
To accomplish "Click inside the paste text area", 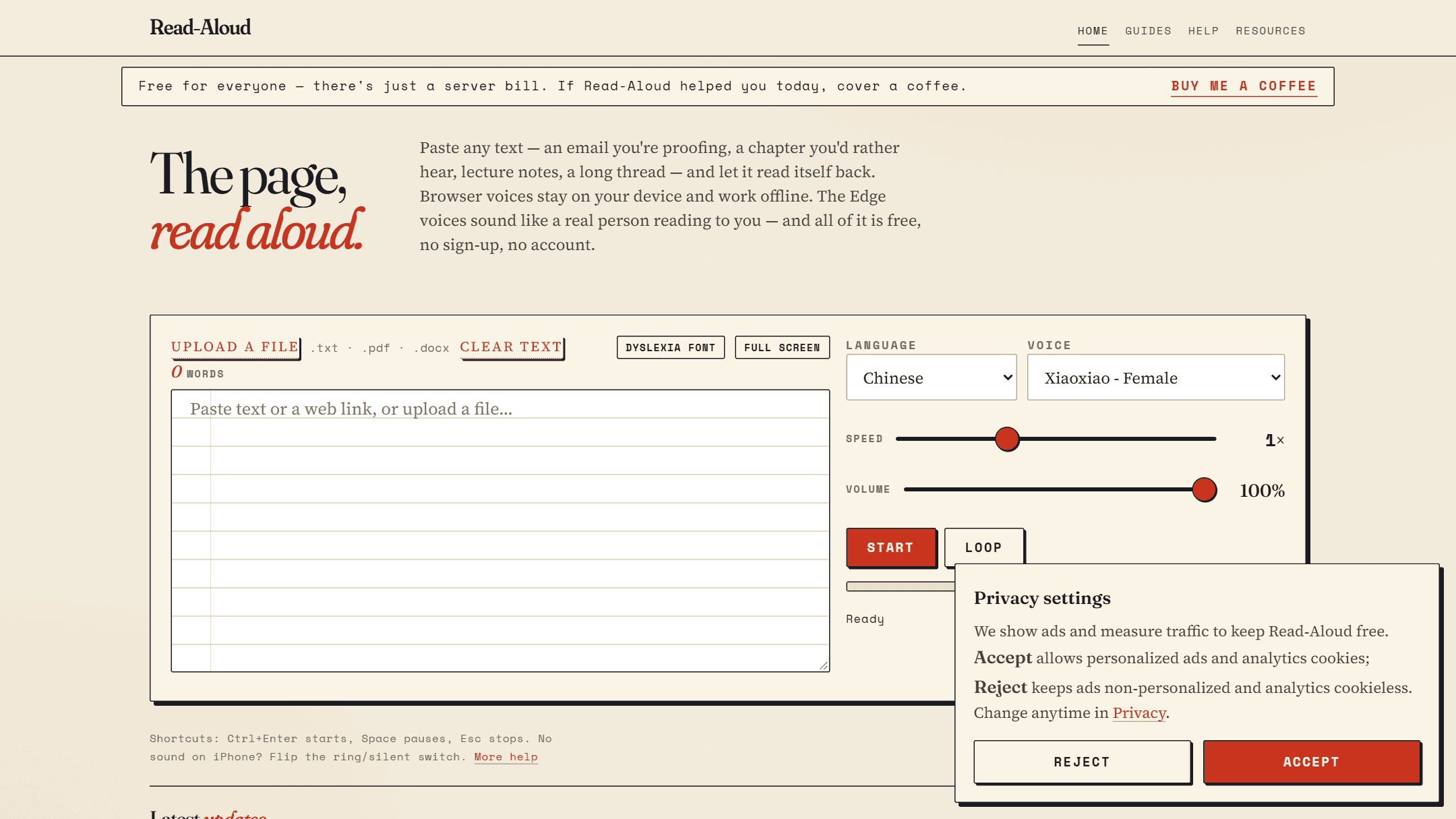I will point(500,530).
